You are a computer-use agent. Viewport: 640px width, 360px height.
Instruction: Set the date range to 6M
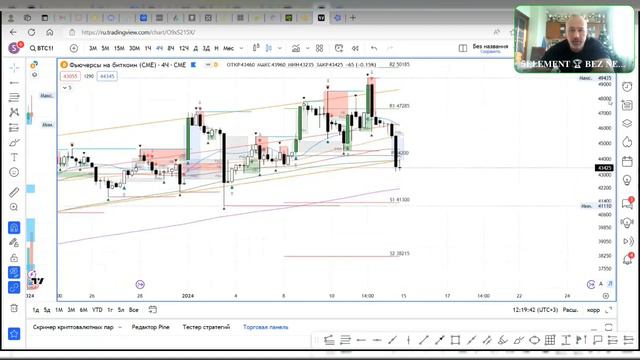83,310
